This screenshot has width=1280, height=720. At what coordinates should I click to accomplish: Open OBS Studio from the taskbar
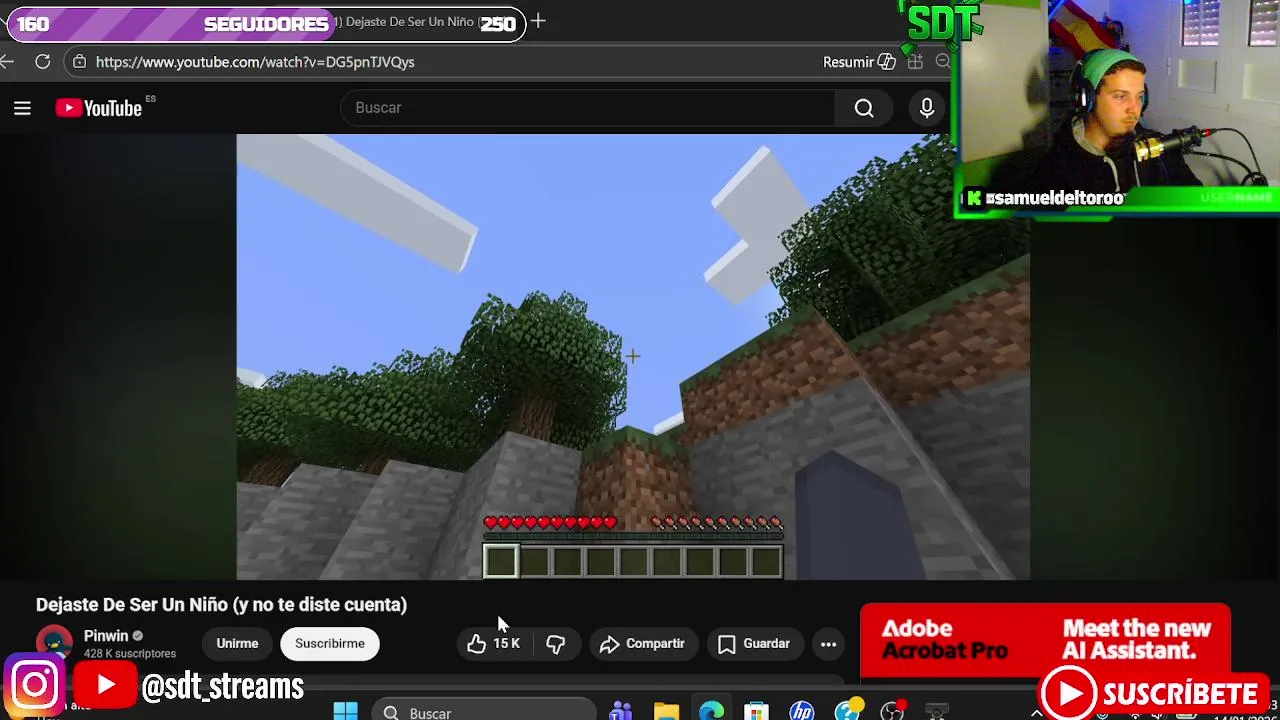click(x=892, y=712)
